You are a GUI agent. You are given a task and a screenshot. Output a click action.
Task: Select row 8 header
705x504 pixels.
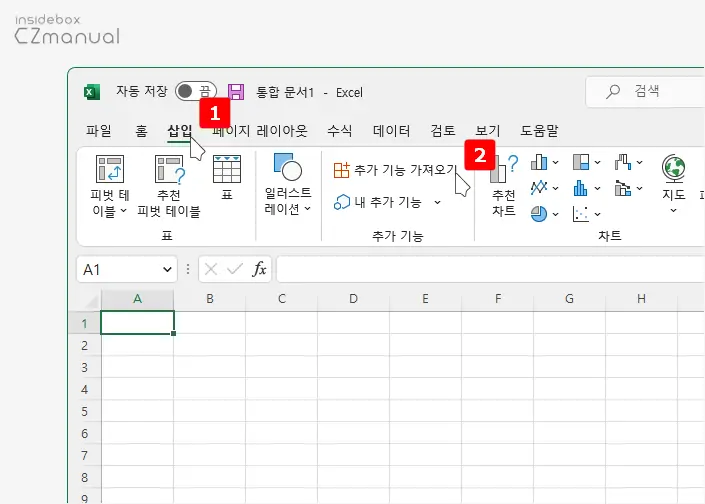(85, 477)
